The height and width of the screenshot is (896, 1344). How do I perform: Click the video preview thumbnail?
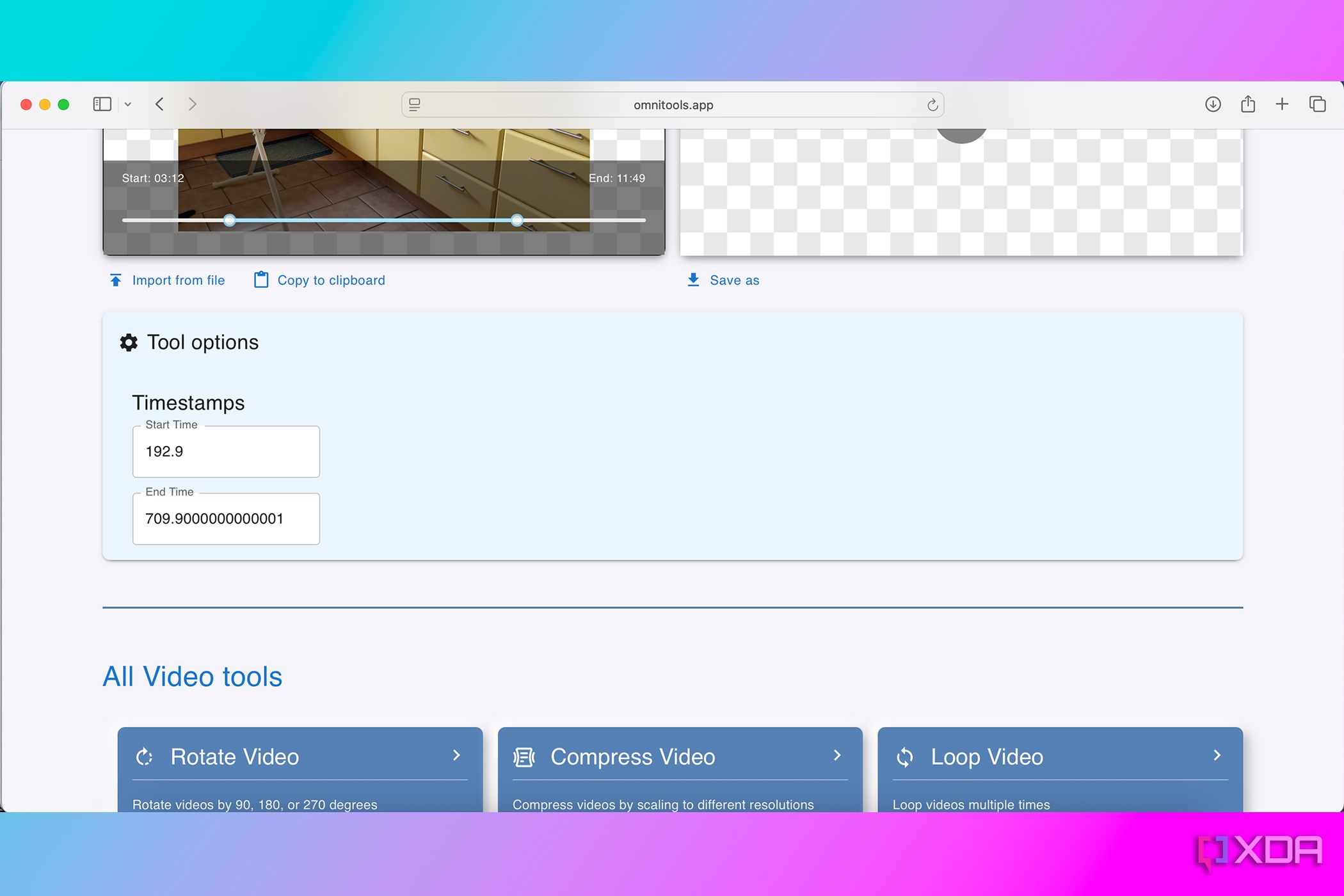click(x=384, y=180)
